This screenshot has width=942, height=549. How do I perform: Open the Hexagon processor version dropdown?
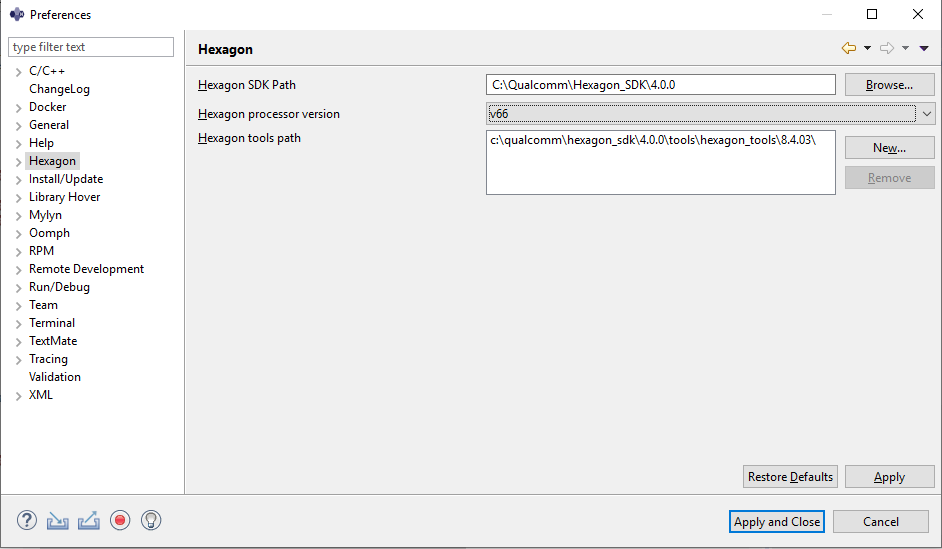tap(710, 114)
